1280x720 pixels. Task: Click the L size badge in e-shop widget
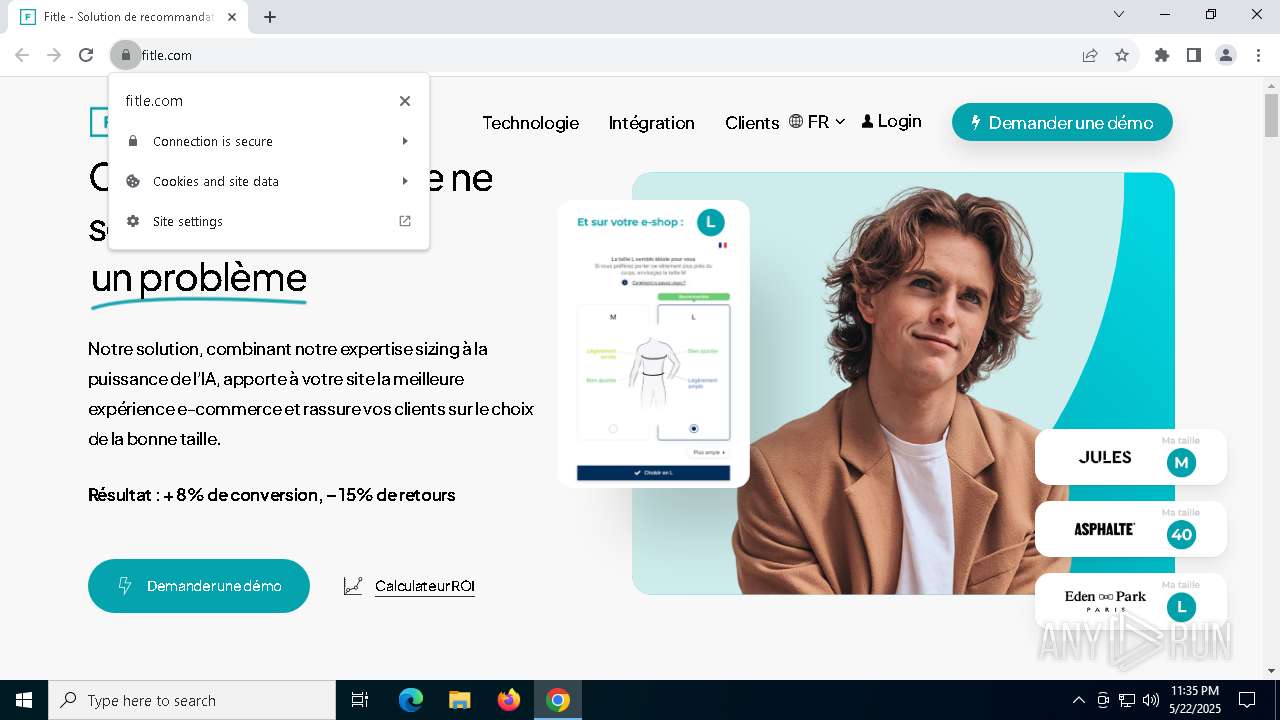pos(710,222)
